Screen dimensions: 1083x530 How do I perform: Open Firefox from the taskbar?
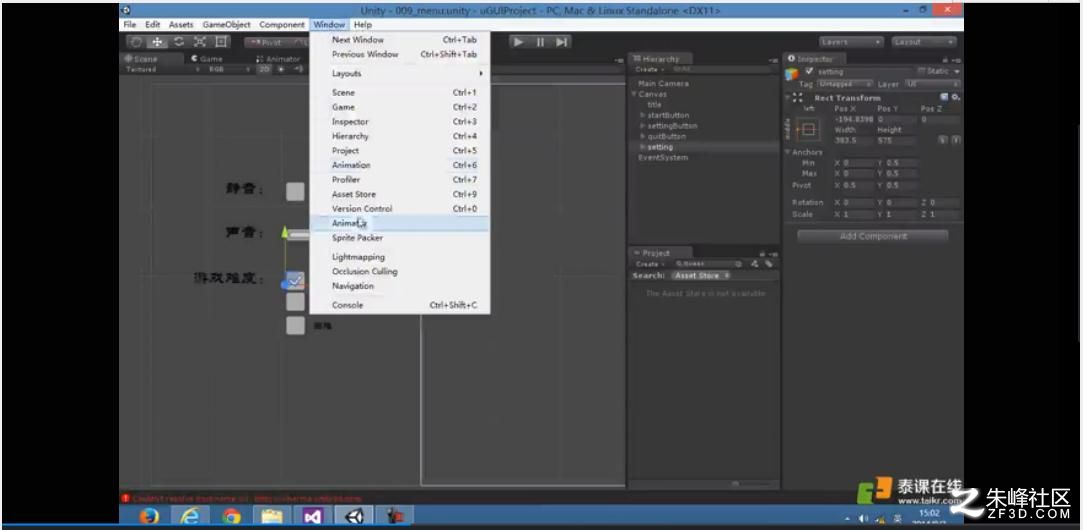click(x=148, y=515)
